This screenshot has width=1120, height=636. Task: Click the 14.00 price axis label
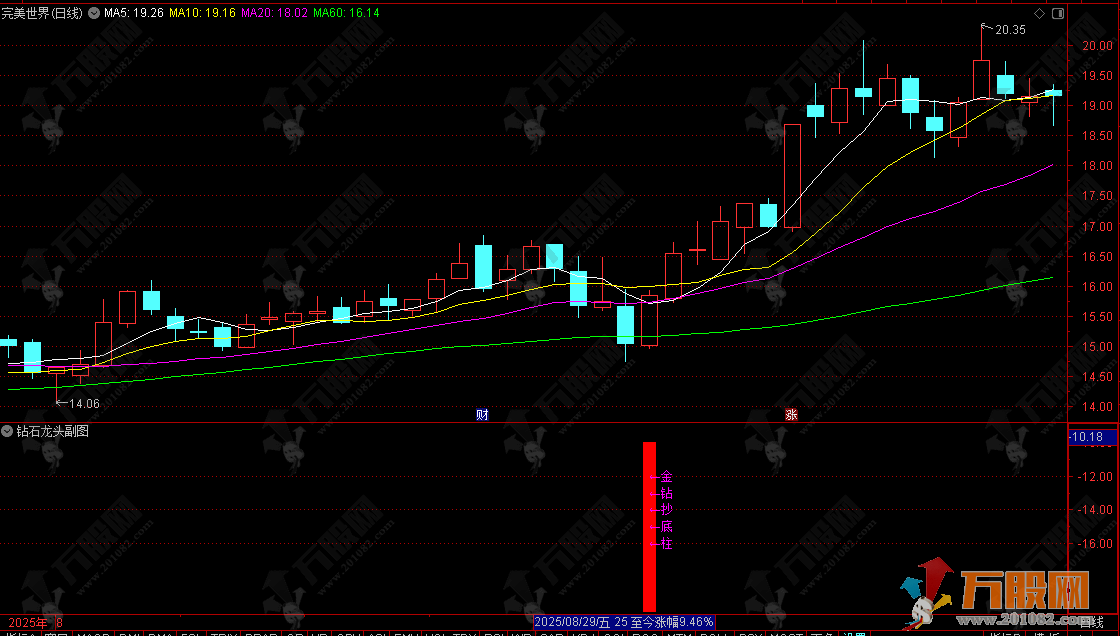point(1097,407)
